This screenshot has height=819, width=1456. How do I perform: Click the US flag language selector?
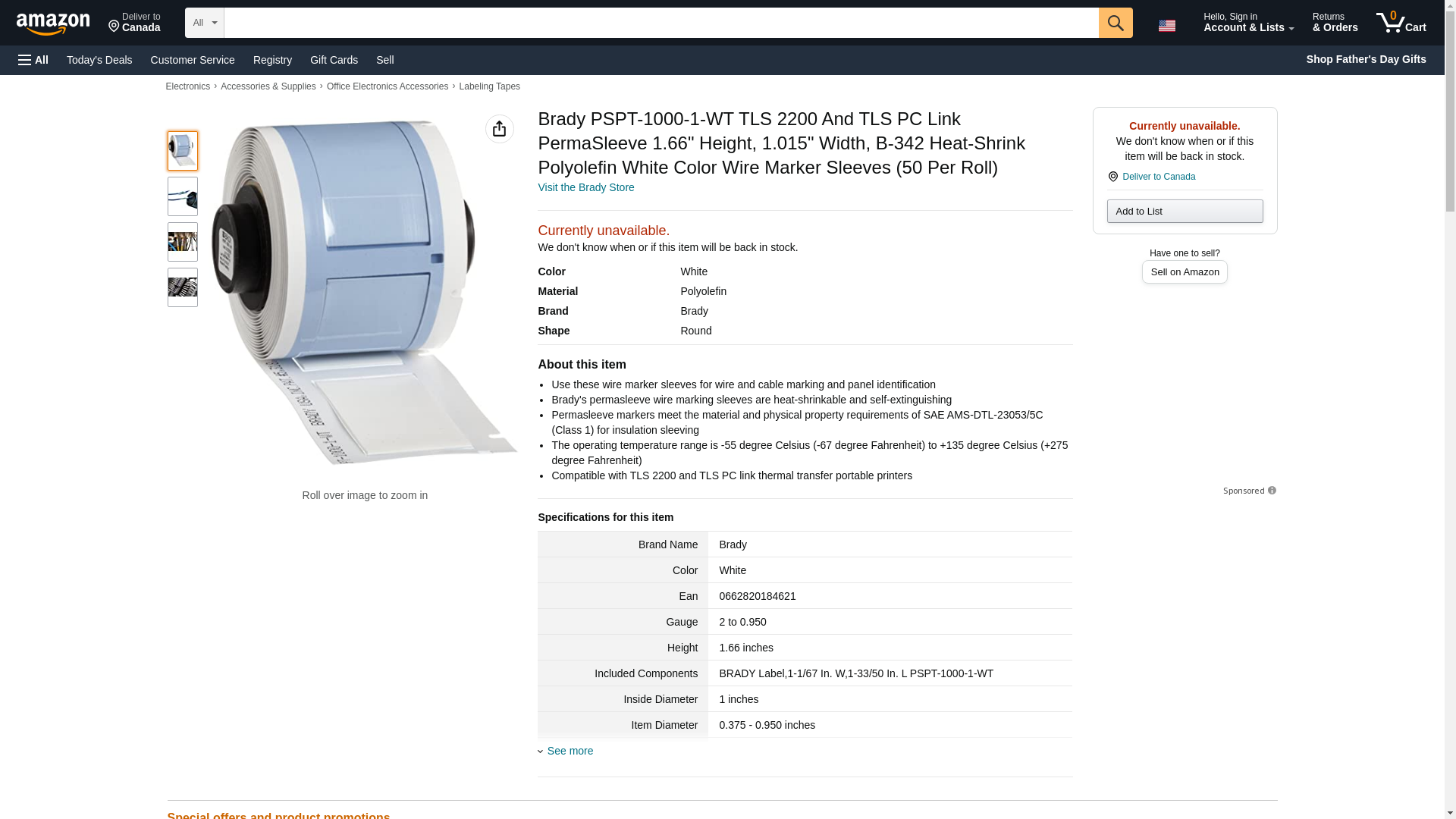click(x=1166, y=26)
